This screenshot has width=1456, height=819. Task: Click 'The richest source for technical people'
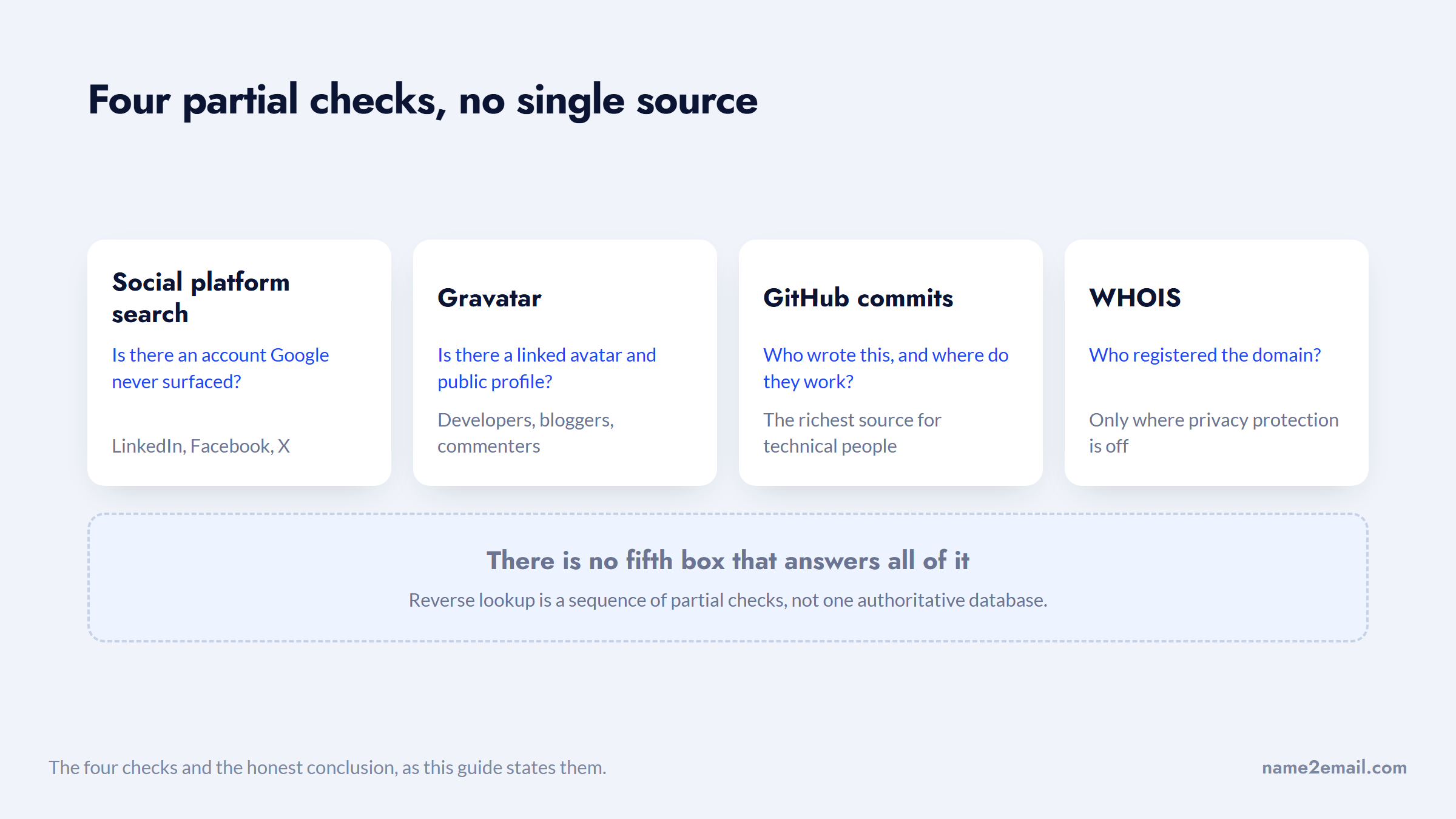852,433
